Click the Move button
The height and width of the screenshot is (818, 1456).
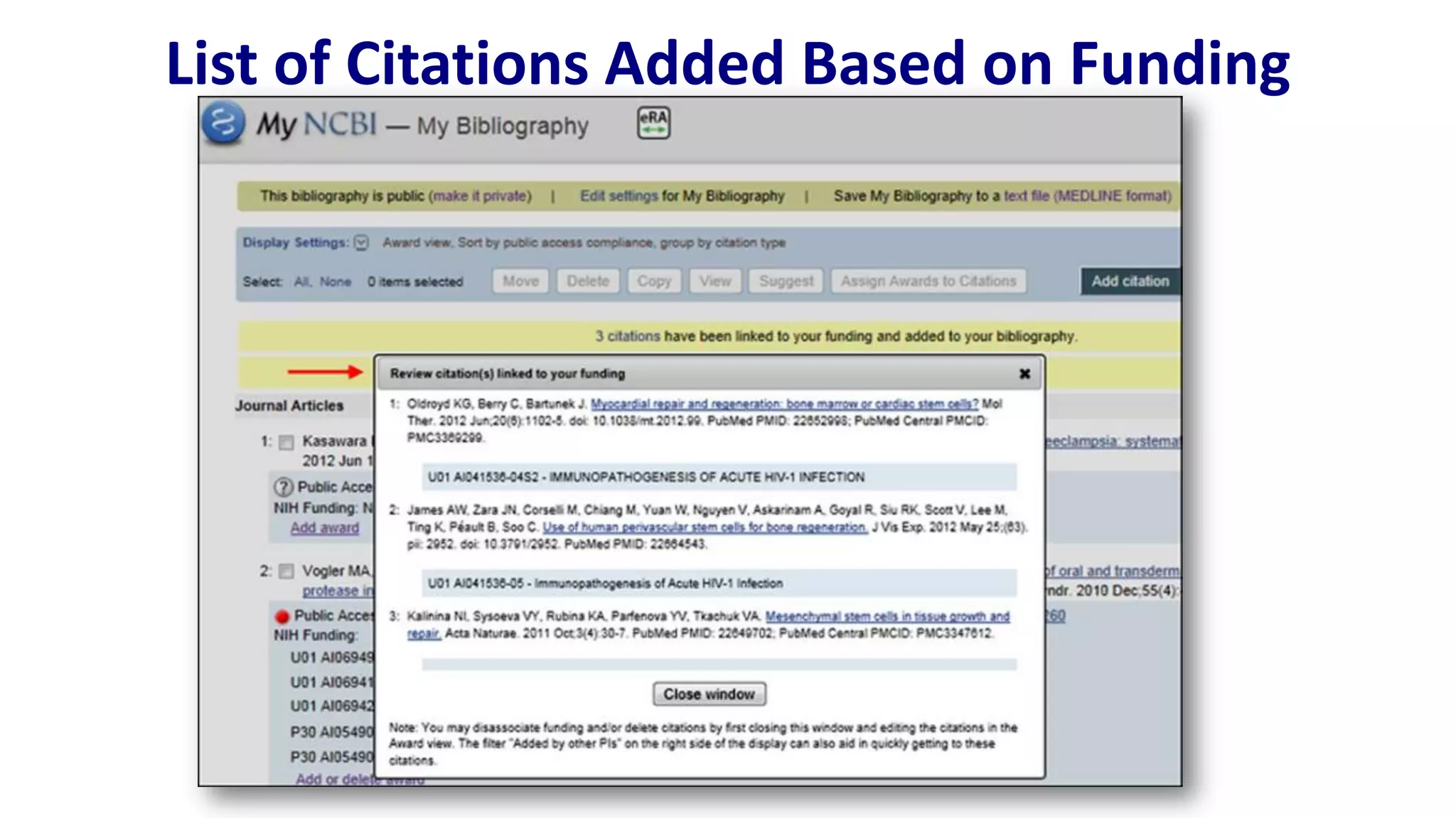pos(520,281)
